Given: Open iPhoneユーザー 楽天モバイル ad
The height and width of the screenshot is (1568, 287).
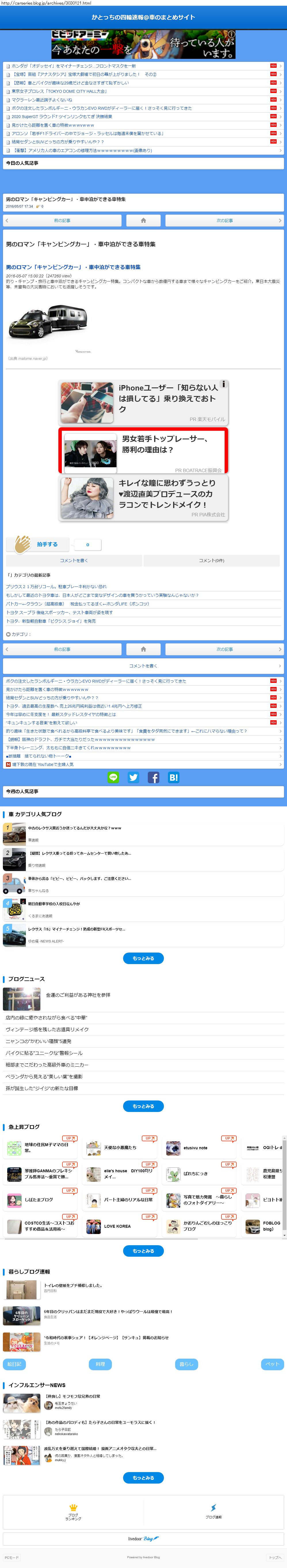Looking at the screenshot, I should point(144,402).
